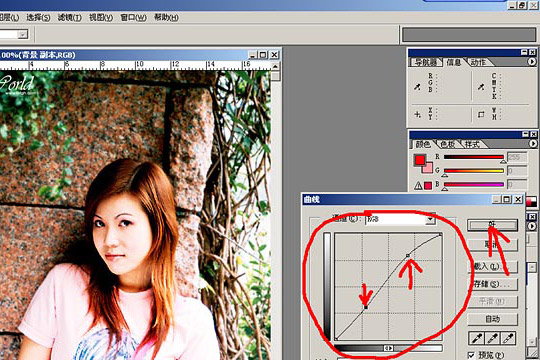Switch to the 导航器 navigator tab
Screen dimensions: 540x360
click(426, 62)
